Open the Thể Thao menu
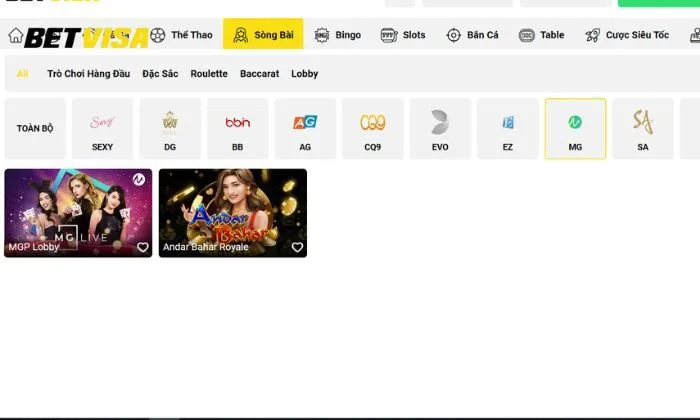Viewport: 700px width, 420px height. [x=182, y=35]
